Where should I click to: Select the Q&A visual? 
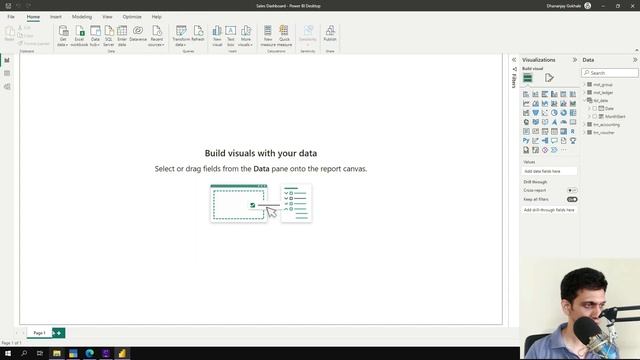point(554,141)
